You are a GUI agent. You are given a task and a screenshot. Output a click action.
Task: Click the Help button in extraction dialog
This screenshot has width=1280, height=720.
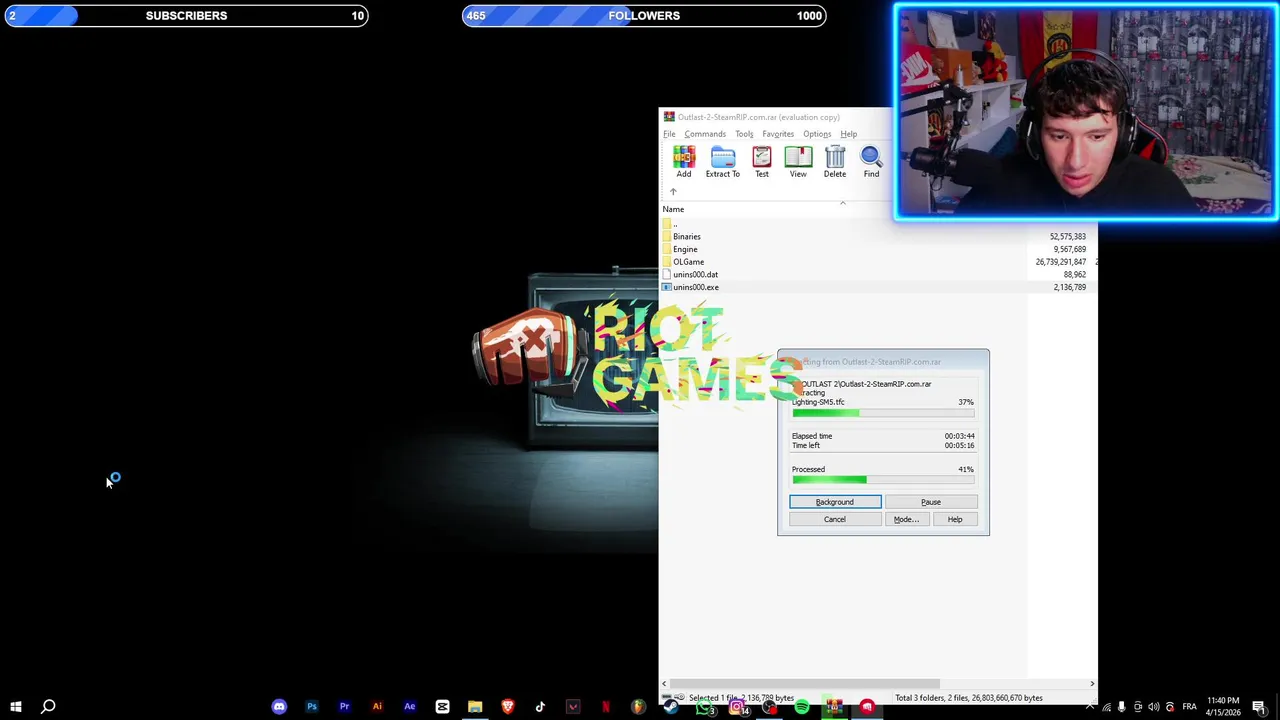(955, 519)
